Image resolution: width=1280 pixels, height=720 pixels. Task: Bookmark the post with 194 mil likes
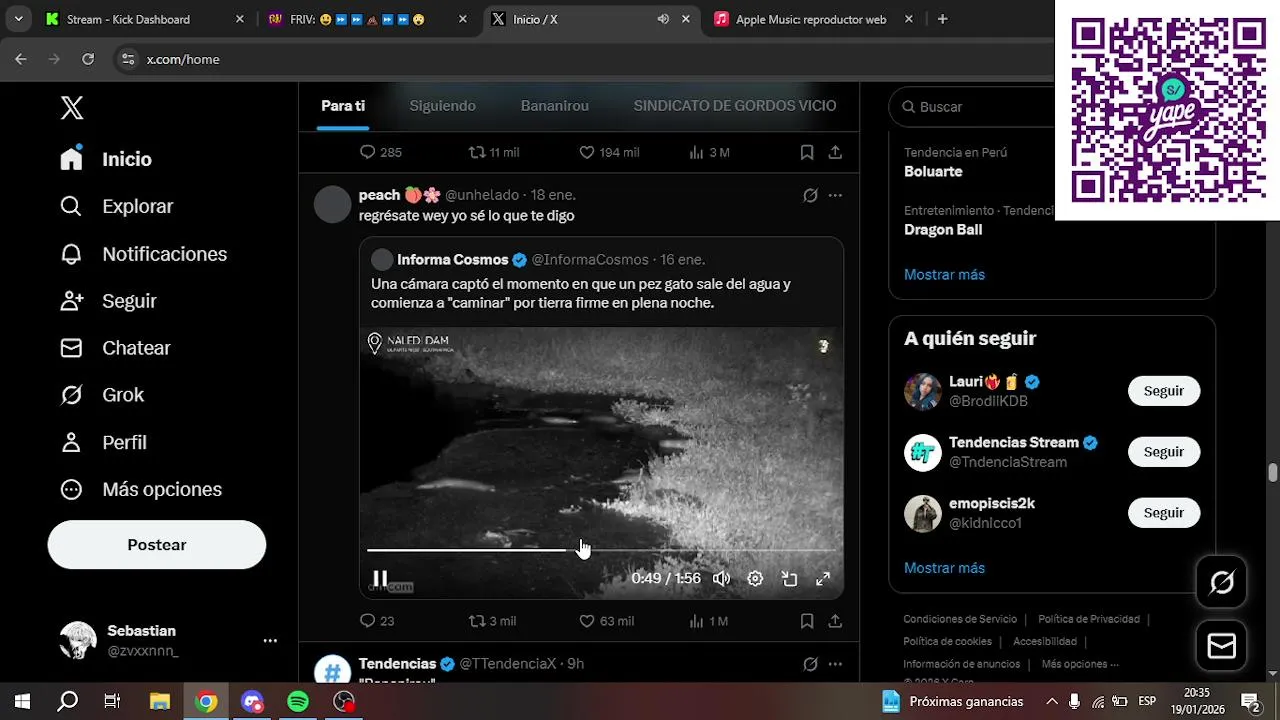click(806, 152)
